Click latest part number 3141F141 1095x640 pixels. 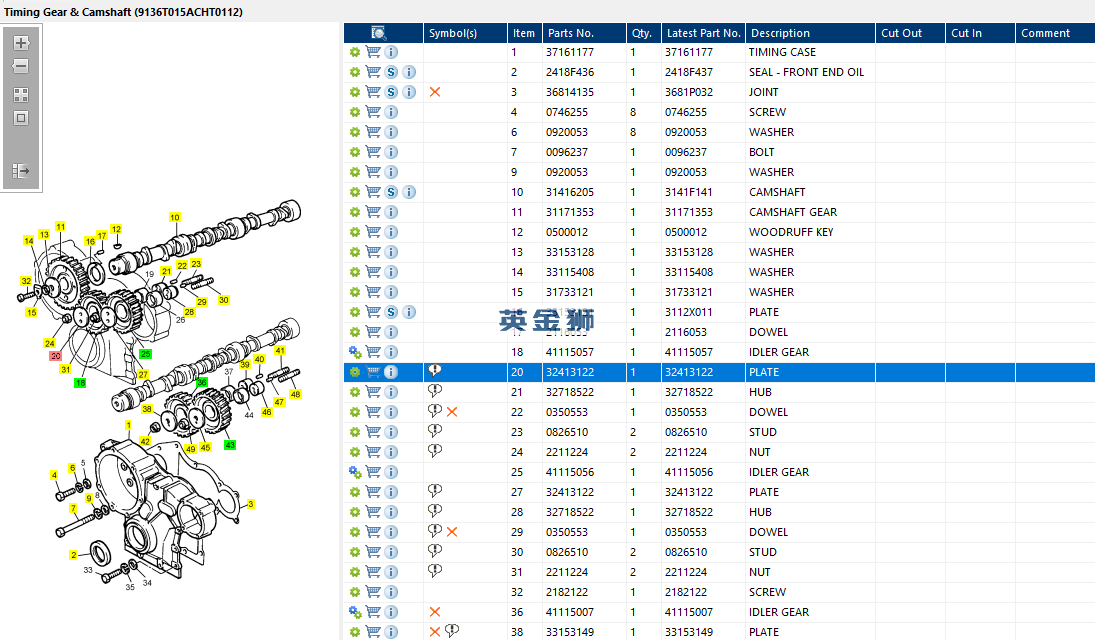point(689,192)
